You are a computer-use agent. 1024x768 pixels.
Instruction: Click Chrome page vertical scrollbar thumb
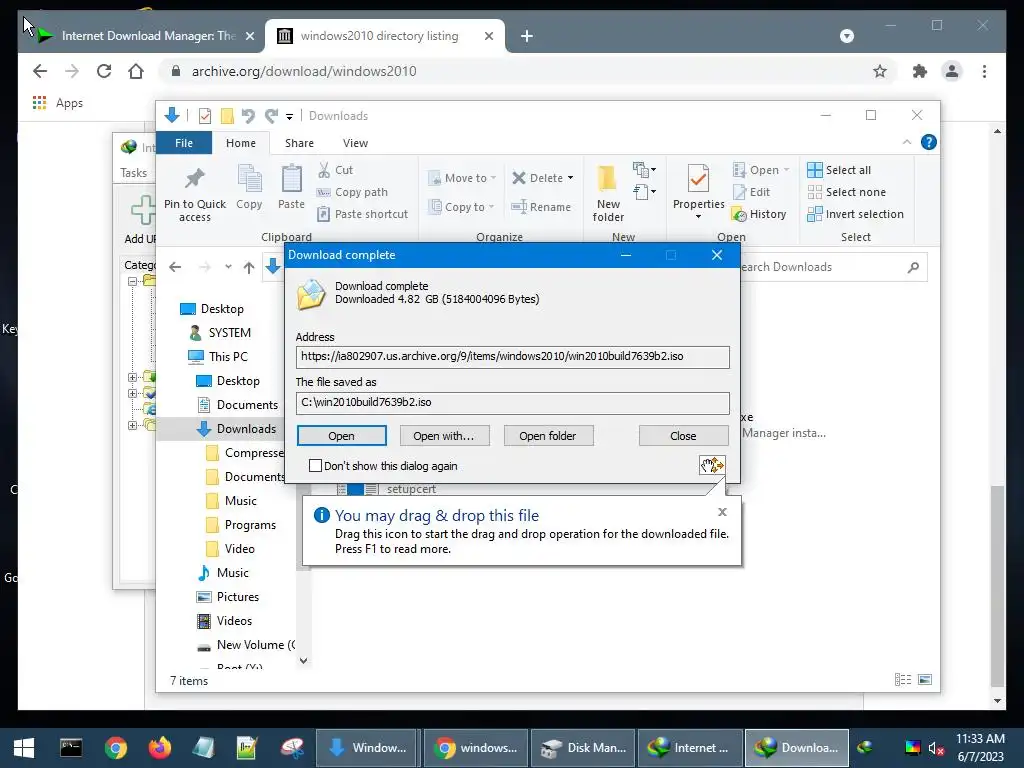[x=997, y=586]
